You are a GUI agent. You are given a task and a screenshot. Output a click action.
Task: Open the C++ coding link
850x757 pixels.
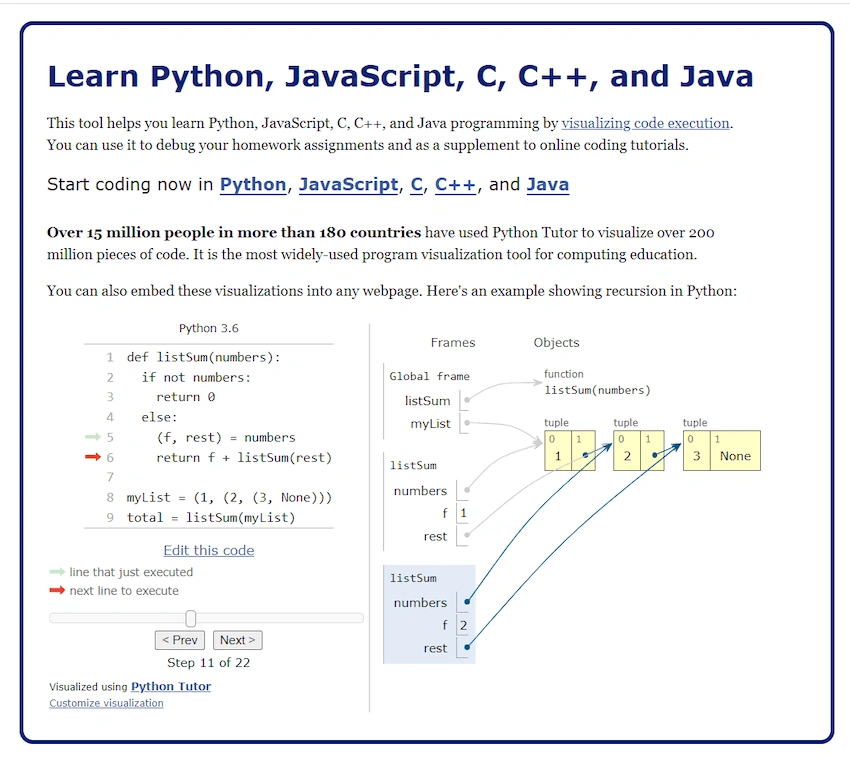(x=455, y=184)
